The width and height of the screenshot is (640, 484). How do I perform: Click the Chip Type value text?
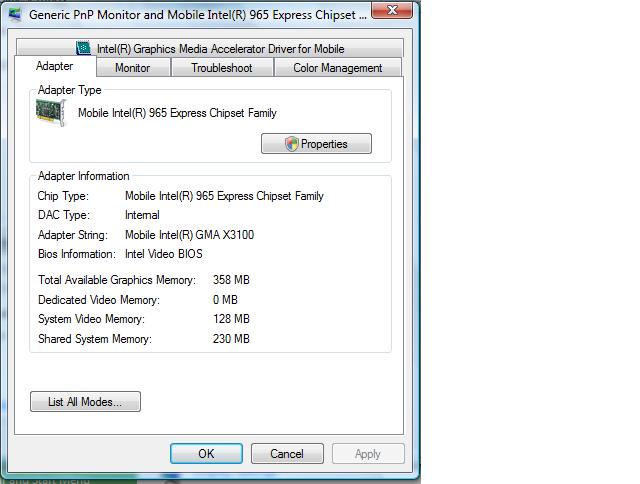click(x=224, y=196)
